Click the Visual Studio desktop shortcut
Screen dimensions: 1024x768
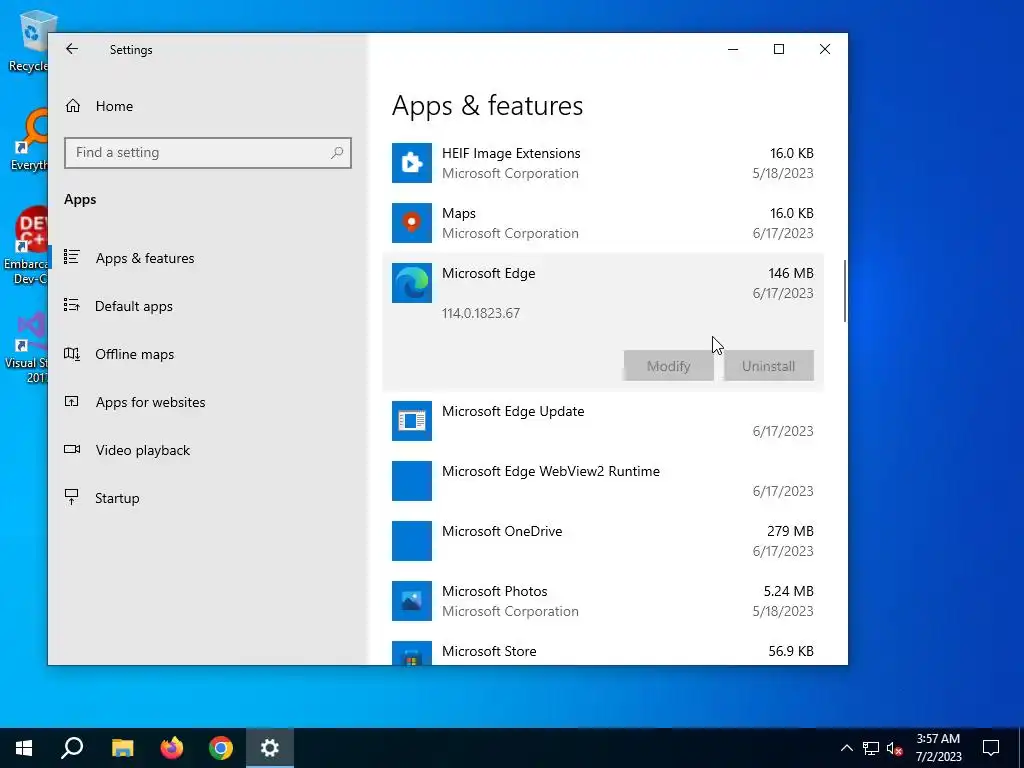click(x=27, y=347)
